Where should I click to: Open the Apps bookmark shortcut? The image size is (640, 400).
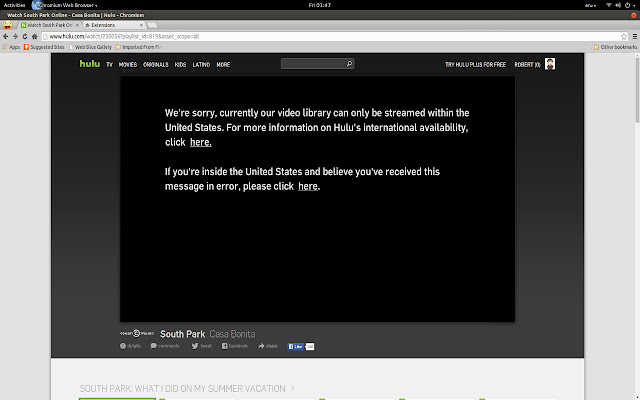tap(11, 47)
